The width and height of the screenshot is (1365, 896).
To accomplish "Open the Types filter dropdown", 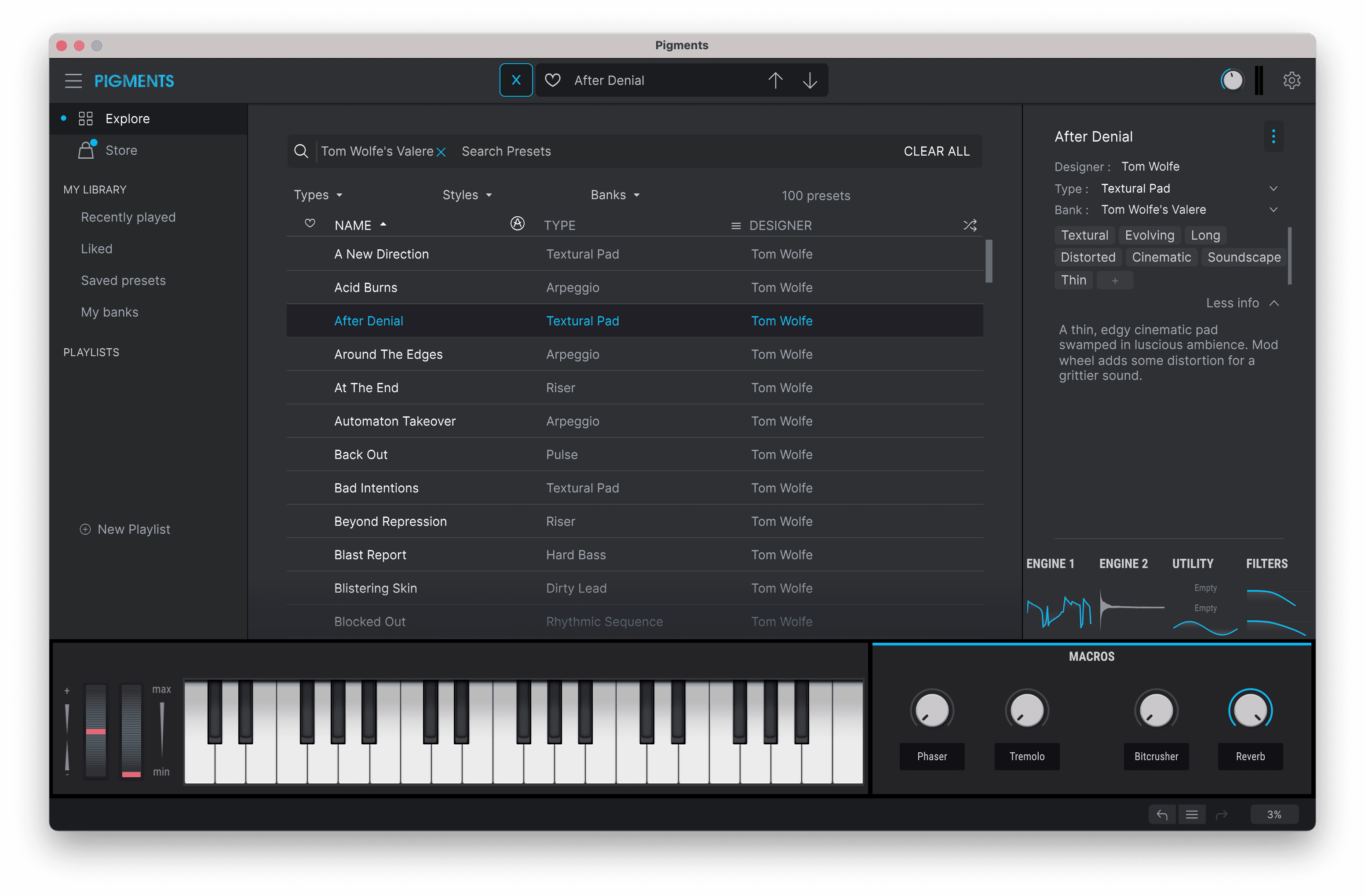I will click(318, 195).
